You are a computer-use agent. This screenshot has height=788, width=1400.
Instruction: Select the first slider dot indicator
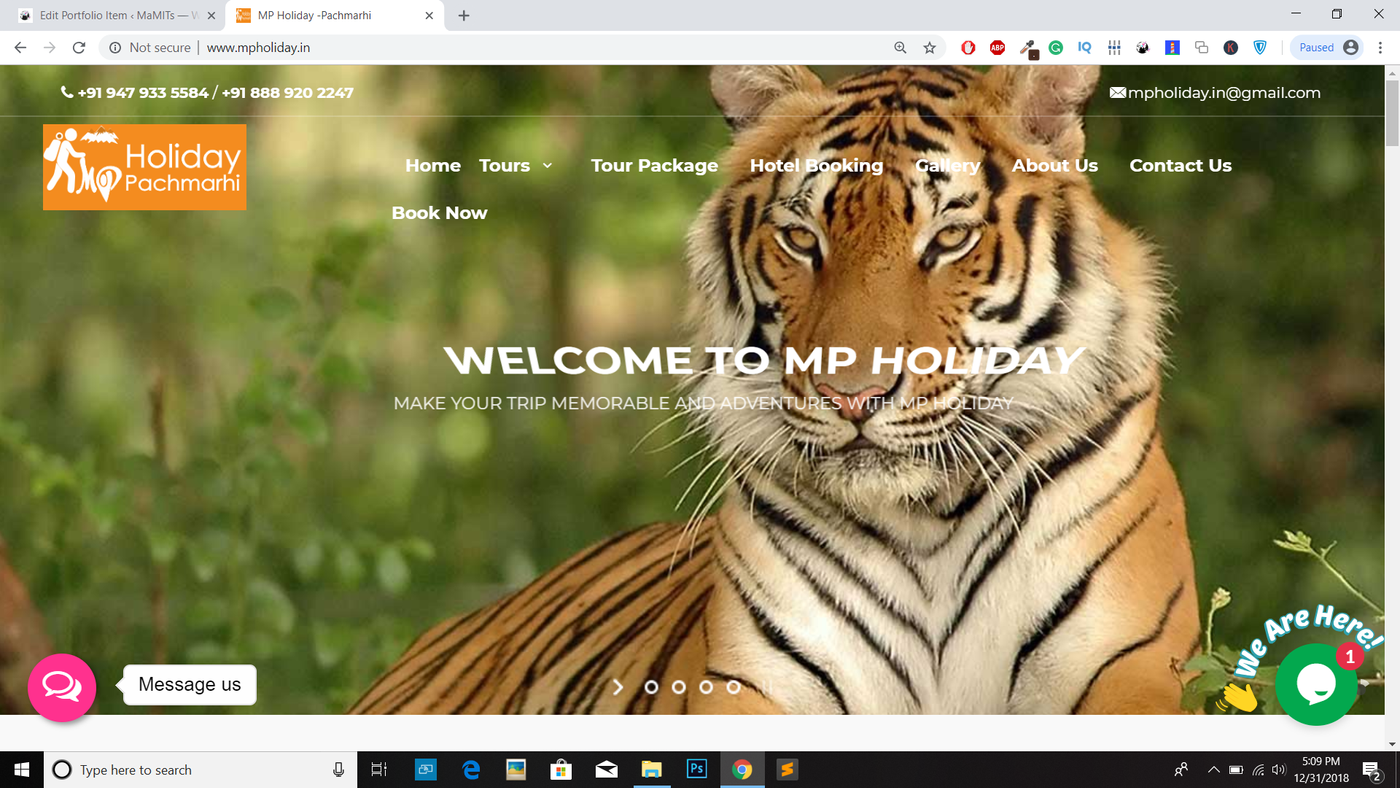pos(652,687)
